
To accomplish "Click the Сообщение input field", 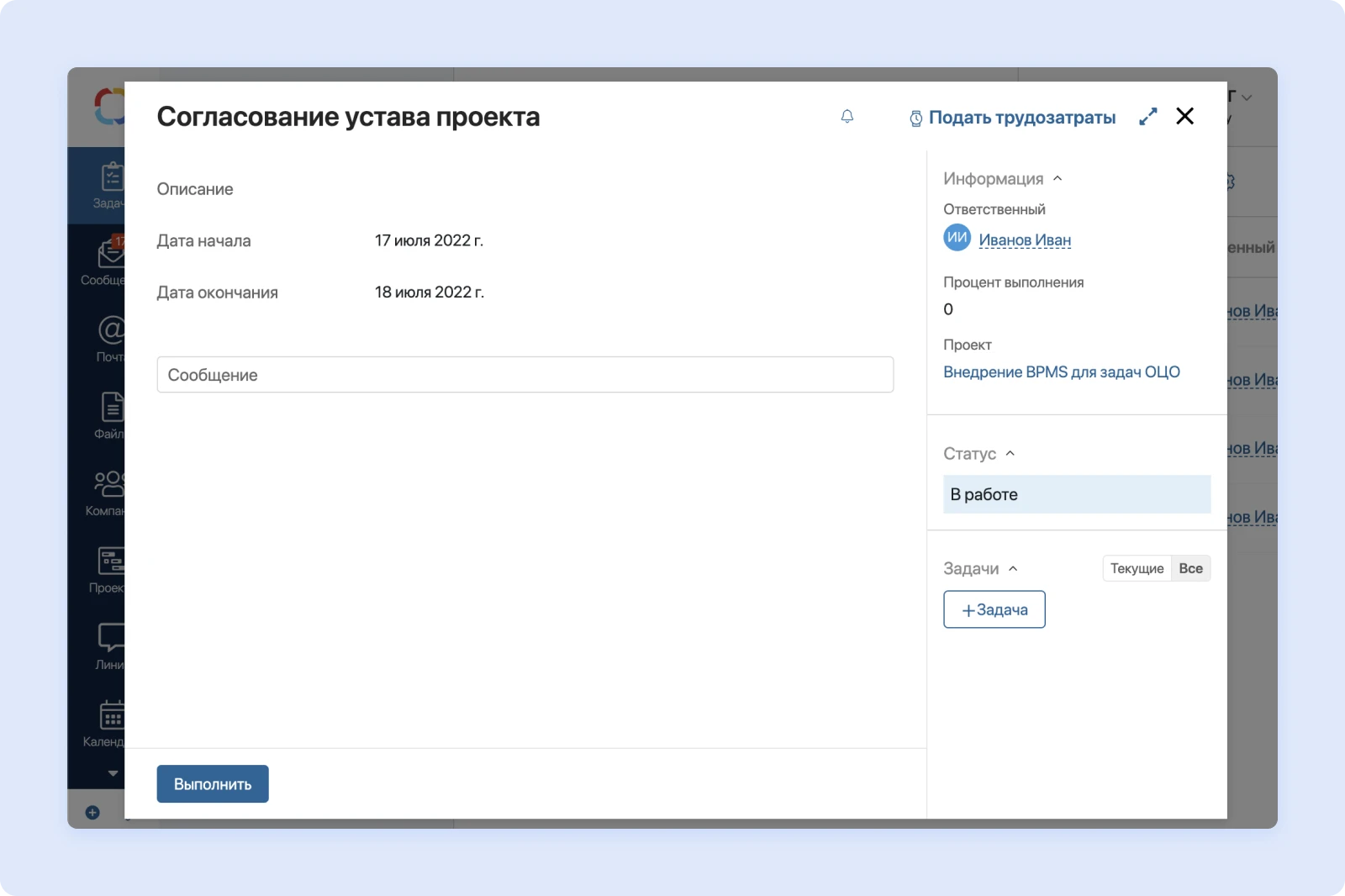I will click(525, 375).
